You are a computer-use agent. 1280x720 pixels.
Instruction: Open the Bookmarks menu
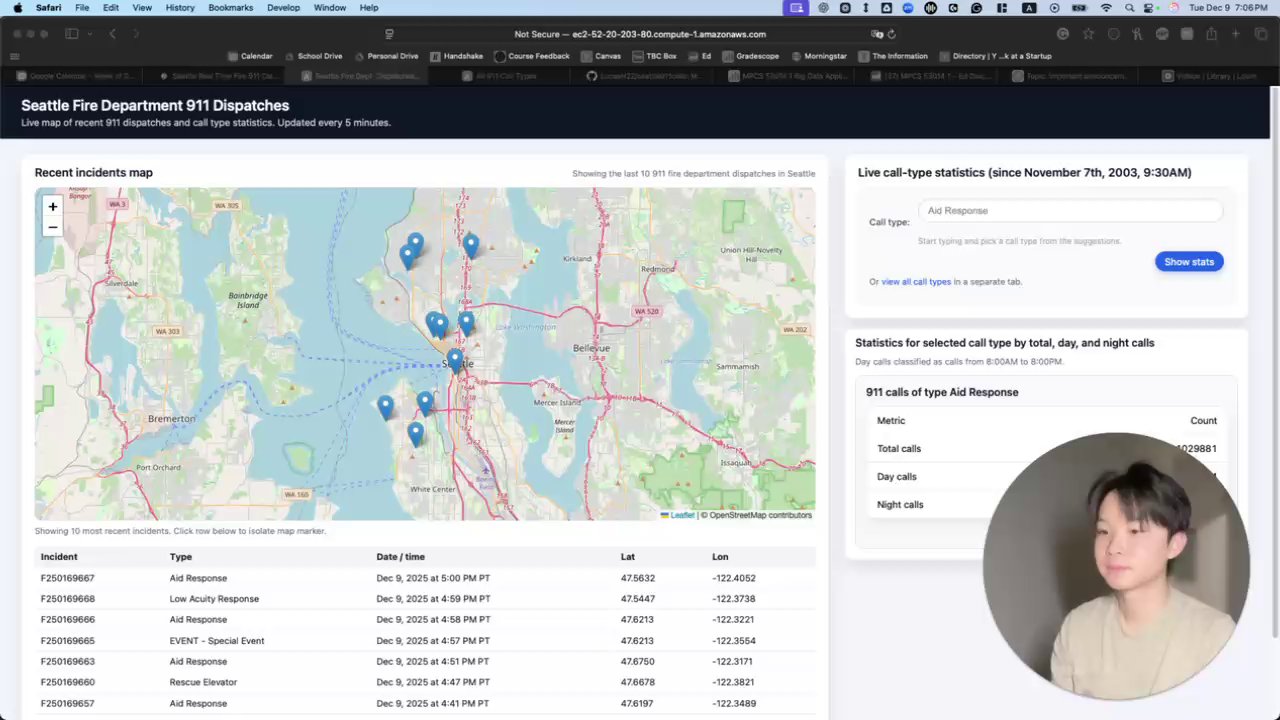pos(231,7)
